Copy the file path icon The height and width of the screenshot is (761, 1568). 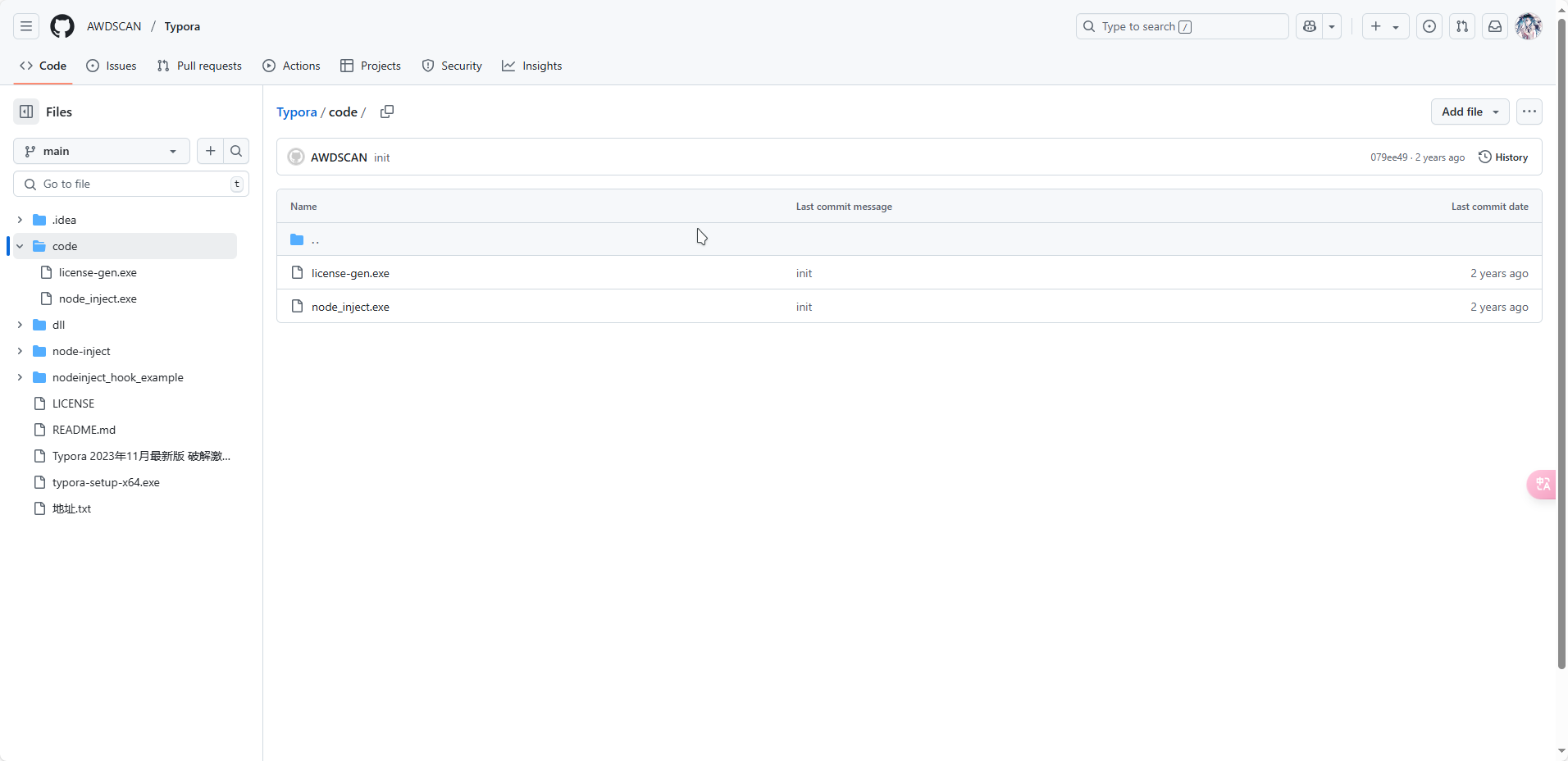point(387,112)
